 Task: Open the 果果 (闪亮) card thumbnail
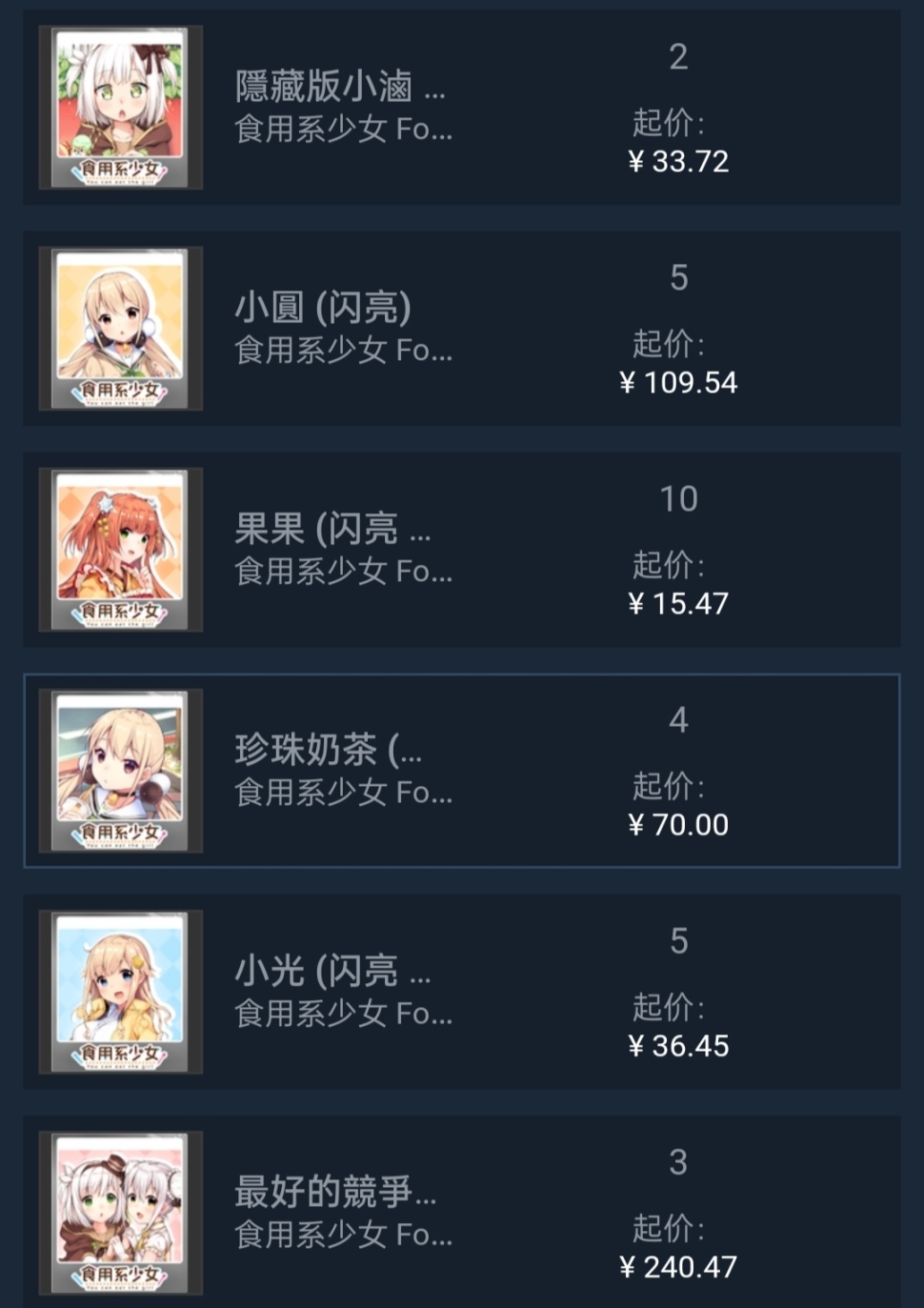(x=120, y=550)
